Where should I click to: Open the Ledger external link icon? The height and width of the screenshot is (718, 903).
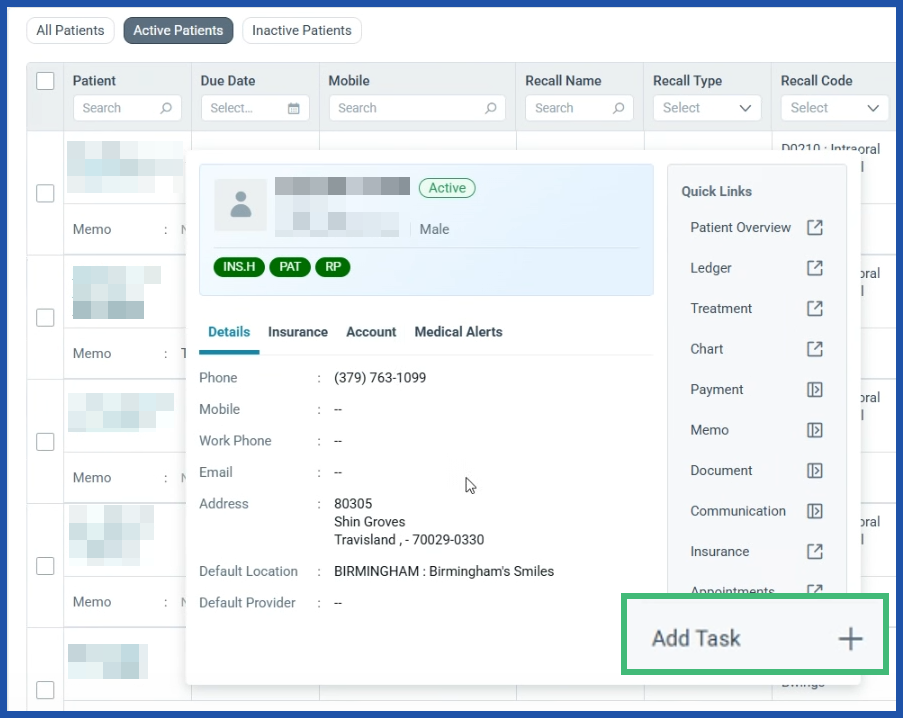[x=814, y=268]
